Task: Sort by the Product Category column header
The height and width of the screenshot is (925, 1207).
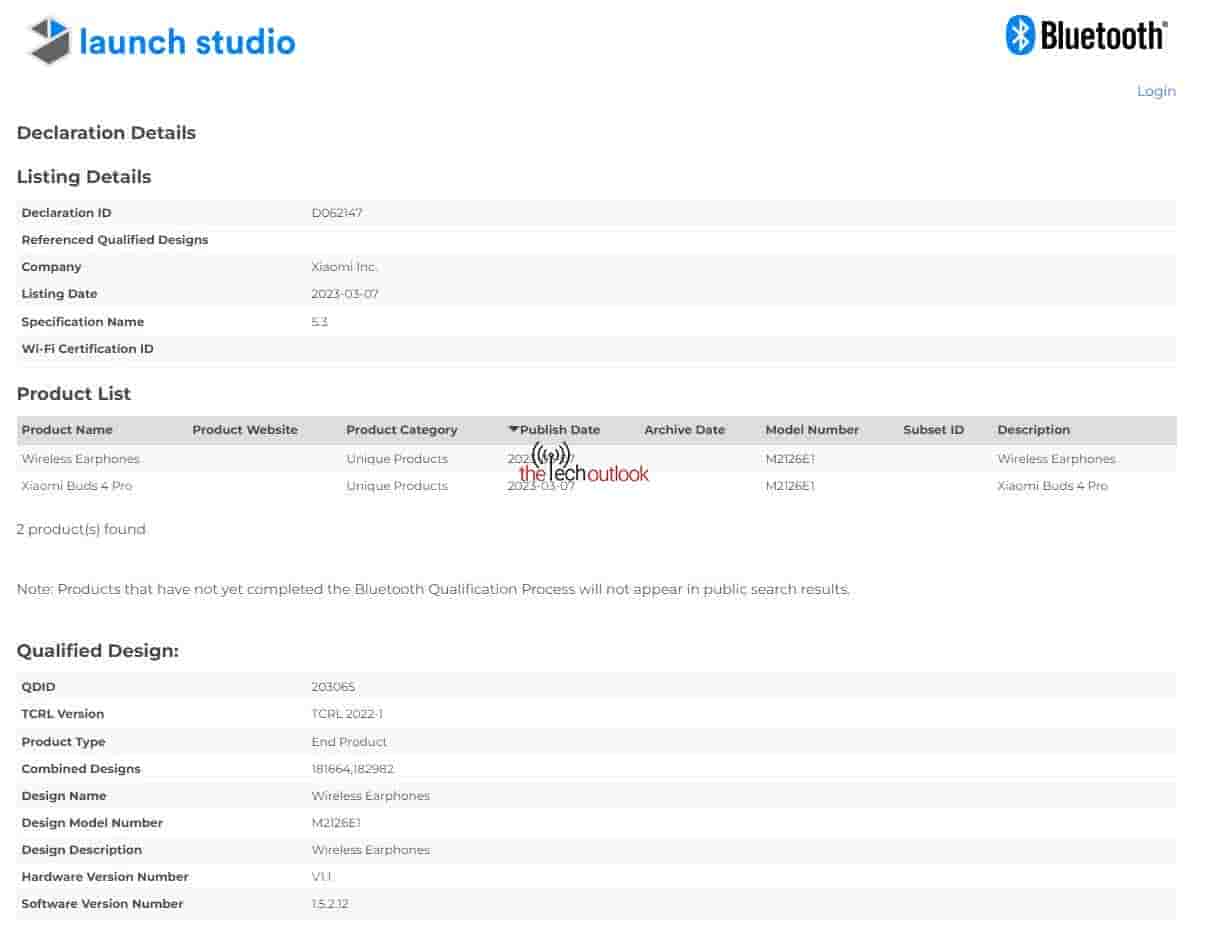Action: coord(401,430)
